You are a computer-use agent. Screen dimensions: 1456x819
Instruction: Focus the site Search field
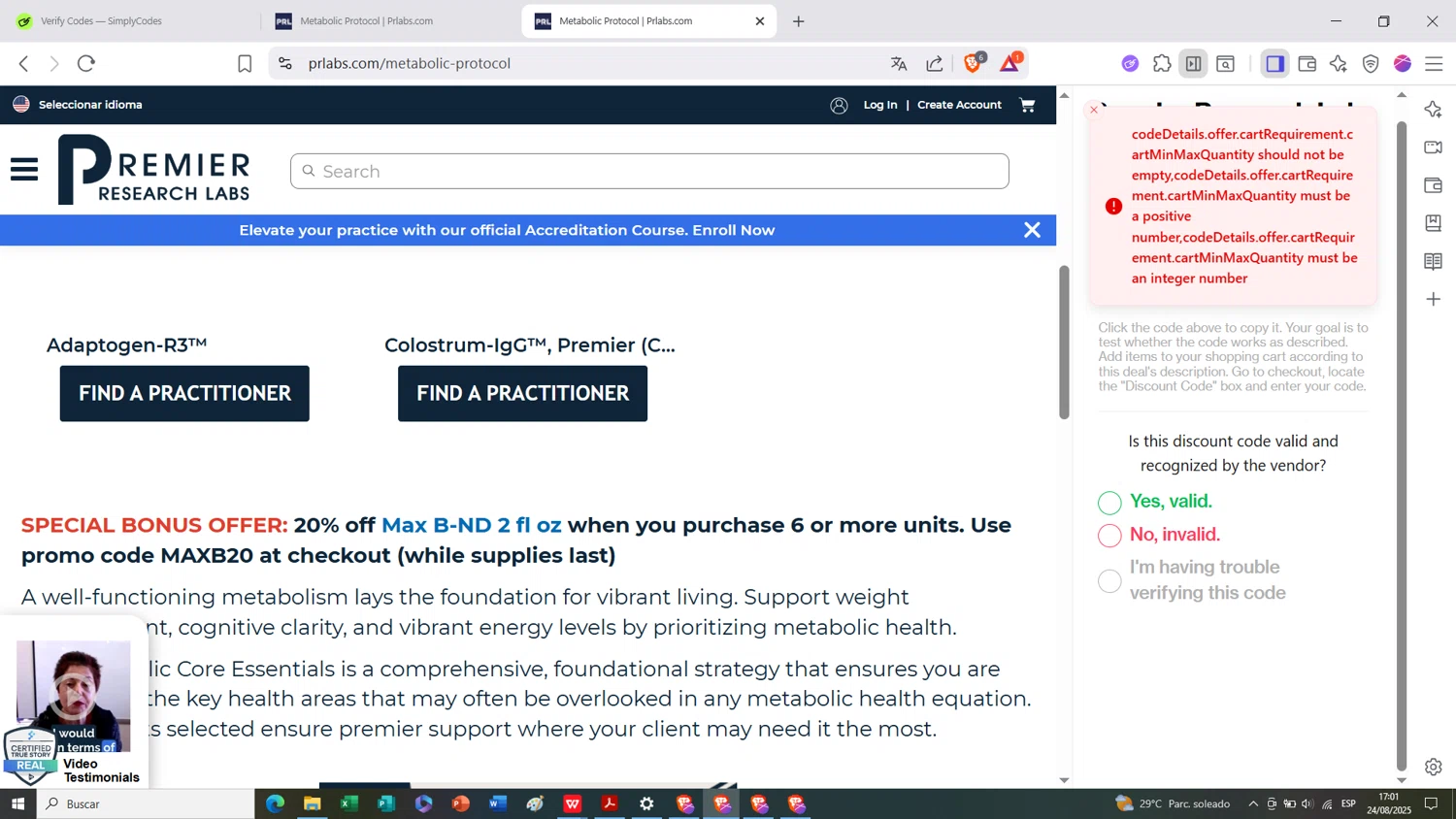pyautogui.click(x=649, y=171)
